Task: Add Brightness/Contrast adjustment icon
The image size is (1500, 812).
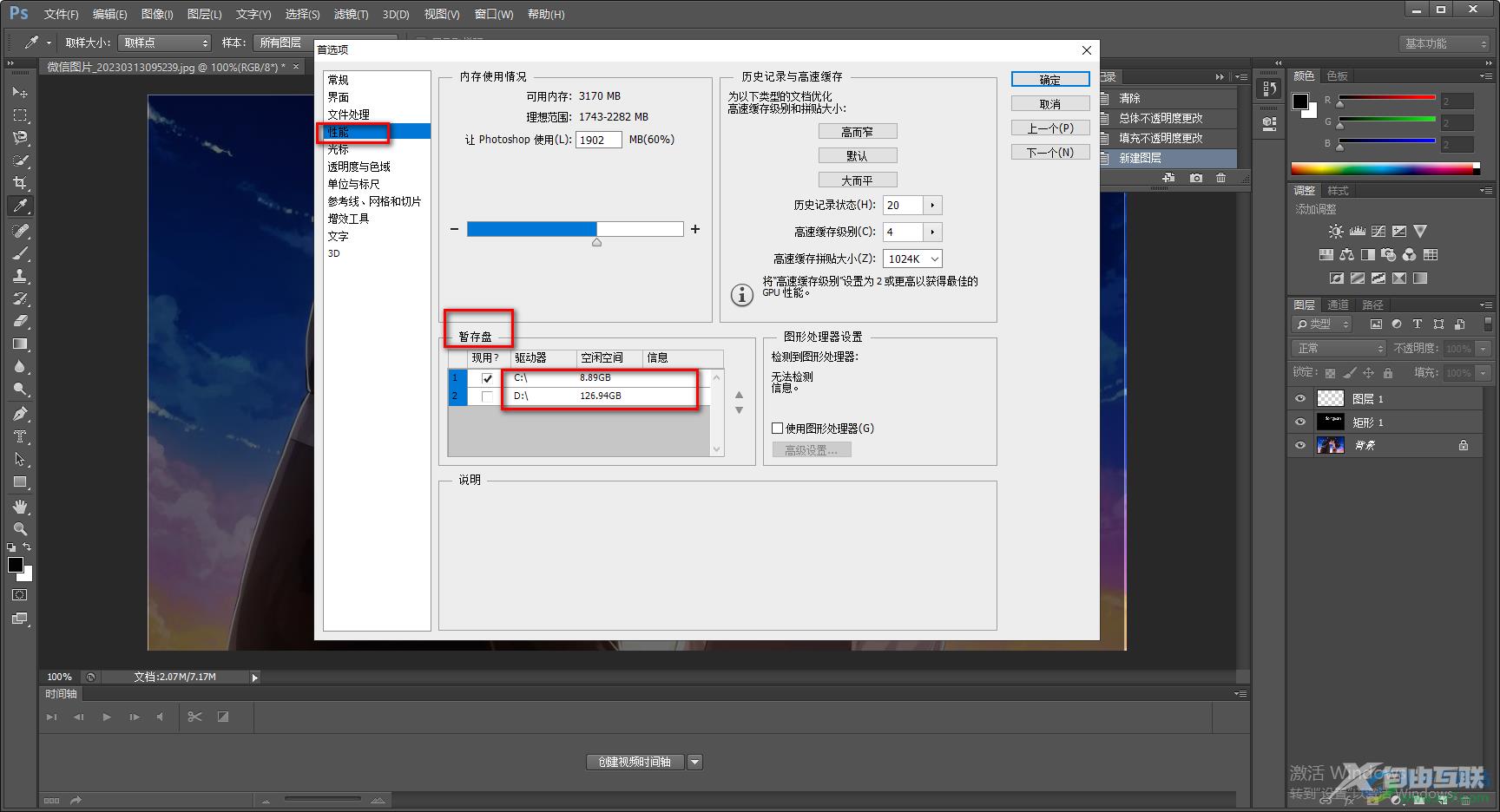Action: (1336, 232)
